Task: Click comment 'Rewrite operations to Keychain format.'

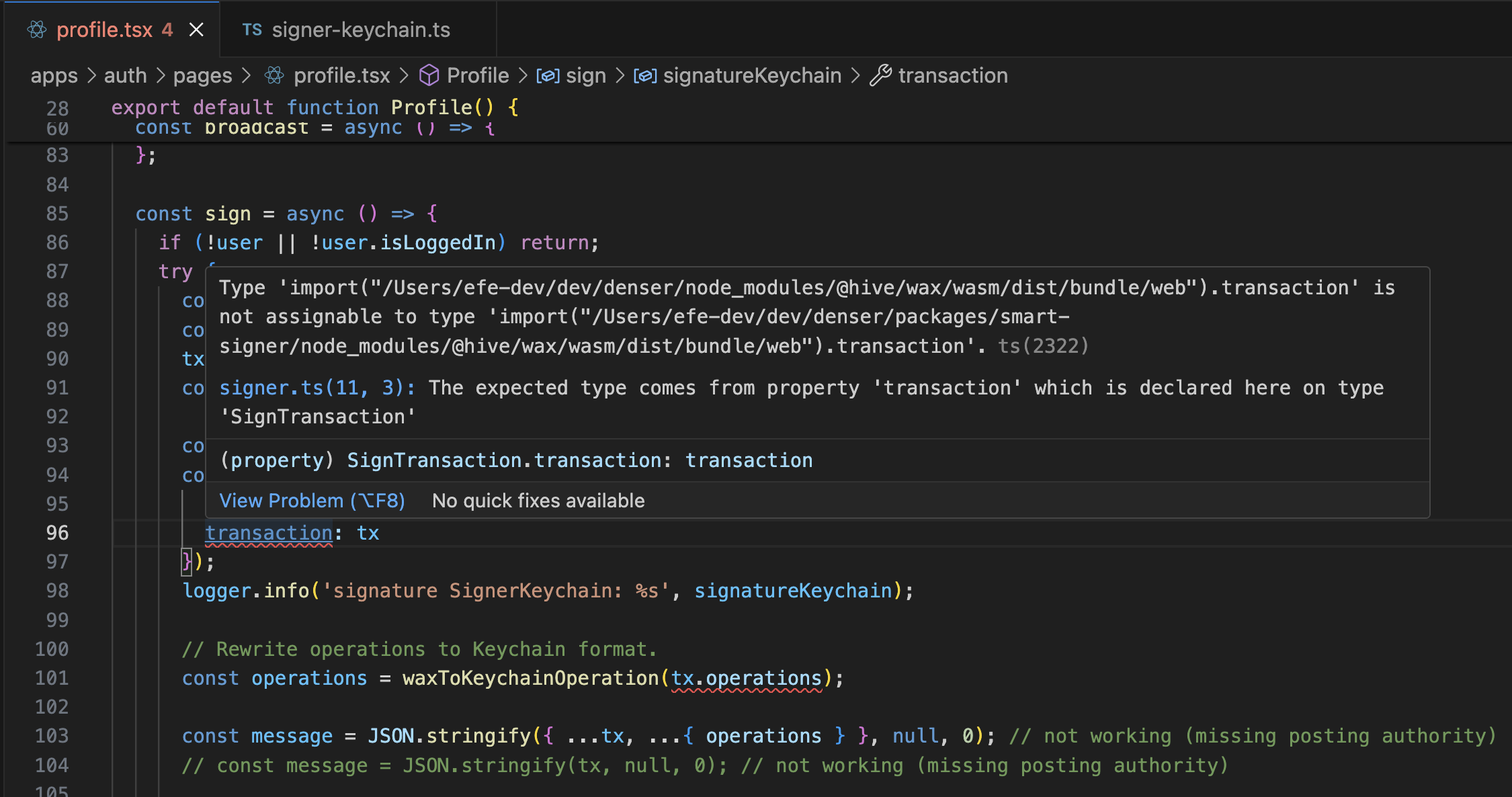Action: (x=419, y=649)
